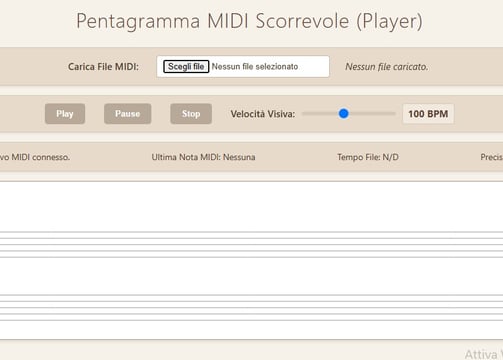Click the 'Nessun file caricato.' status
503x360 pixels.
pyautogui.click(x=387, y=67)
